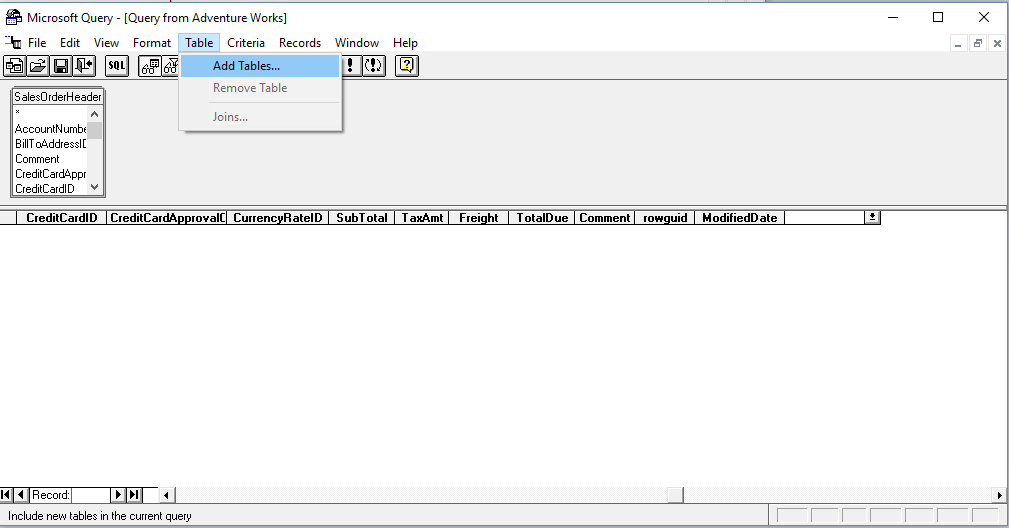
Task: Click the Open Query folder icon
Action: pyautogui.click(x=38, y=66)
